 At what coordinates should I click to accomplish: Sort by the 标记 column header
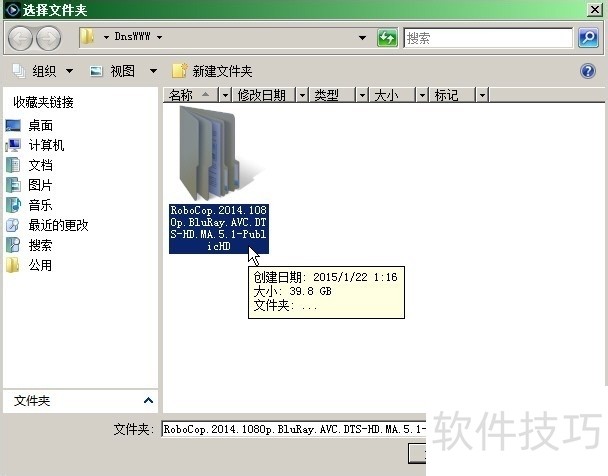pos(452,95)
